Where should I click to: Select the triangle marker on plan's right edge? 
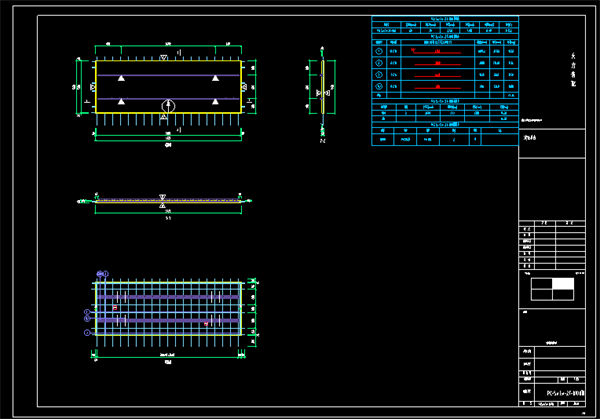pos(244,87)
